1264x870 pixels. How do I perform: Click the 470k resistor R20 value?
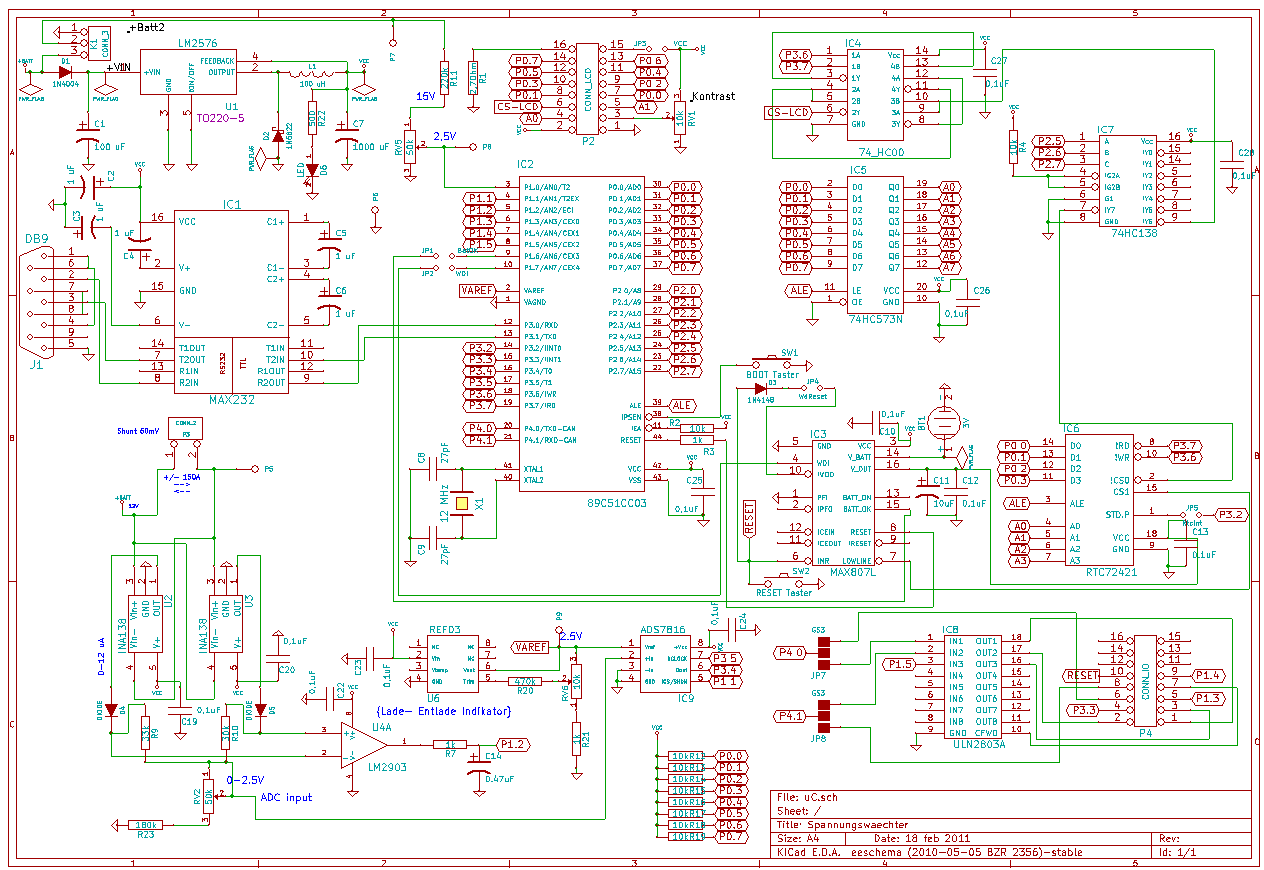tap(525, 681)
